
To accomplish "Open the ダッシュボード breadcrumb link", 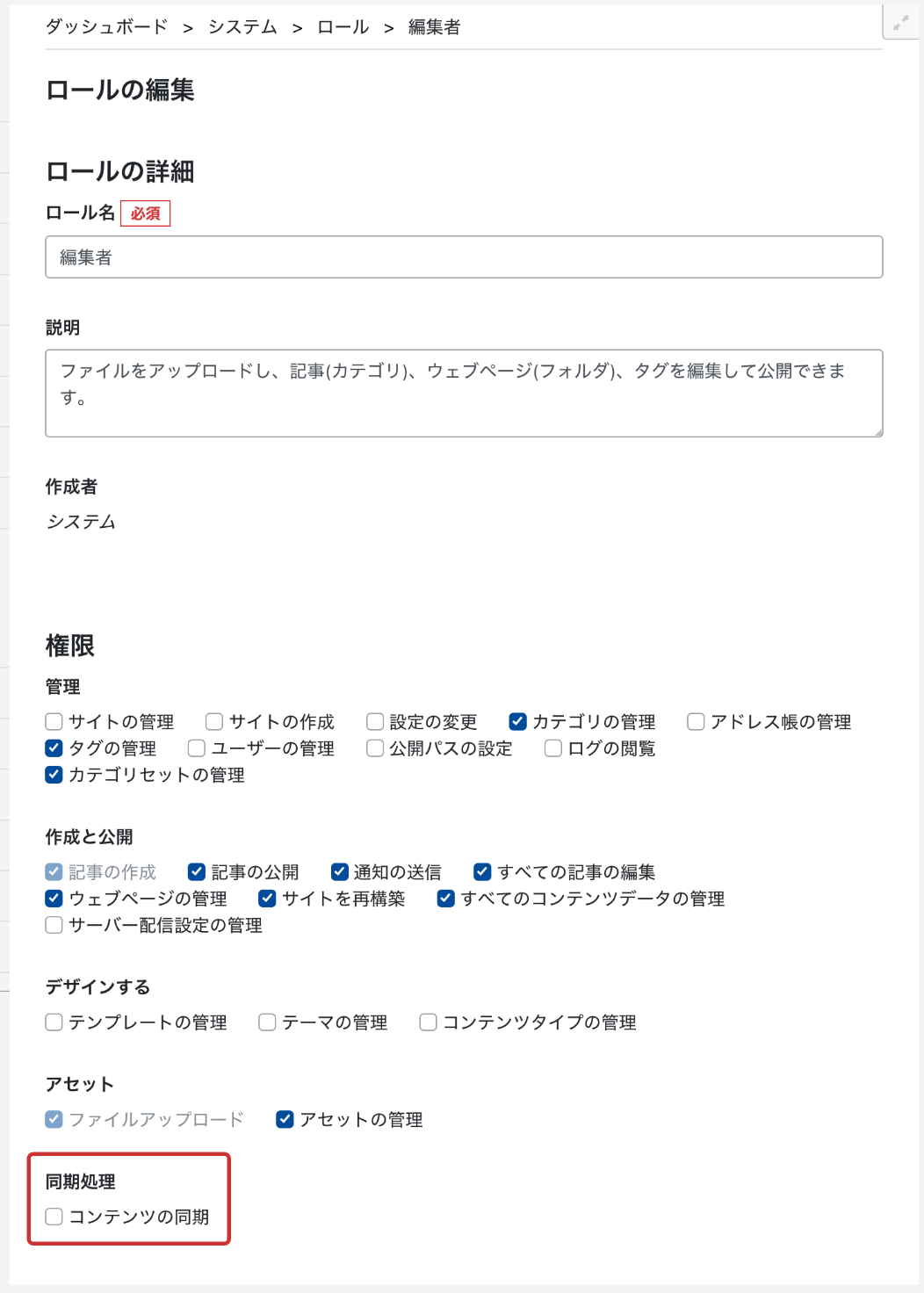I will [x=106, y=27].
